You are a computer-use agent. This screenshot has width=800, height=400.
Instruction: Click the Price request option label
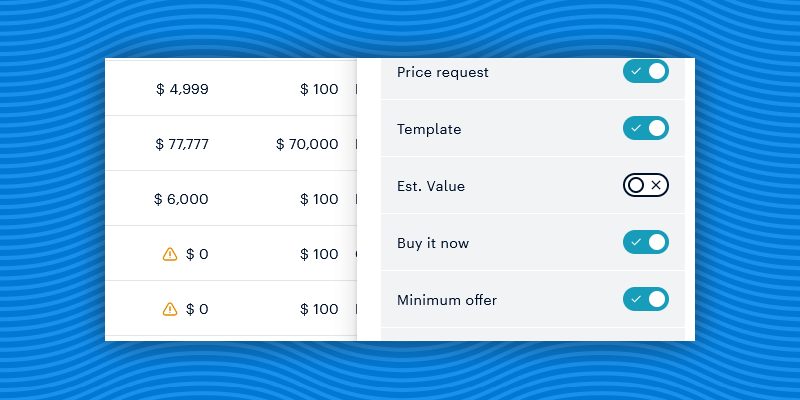point(443,72)
